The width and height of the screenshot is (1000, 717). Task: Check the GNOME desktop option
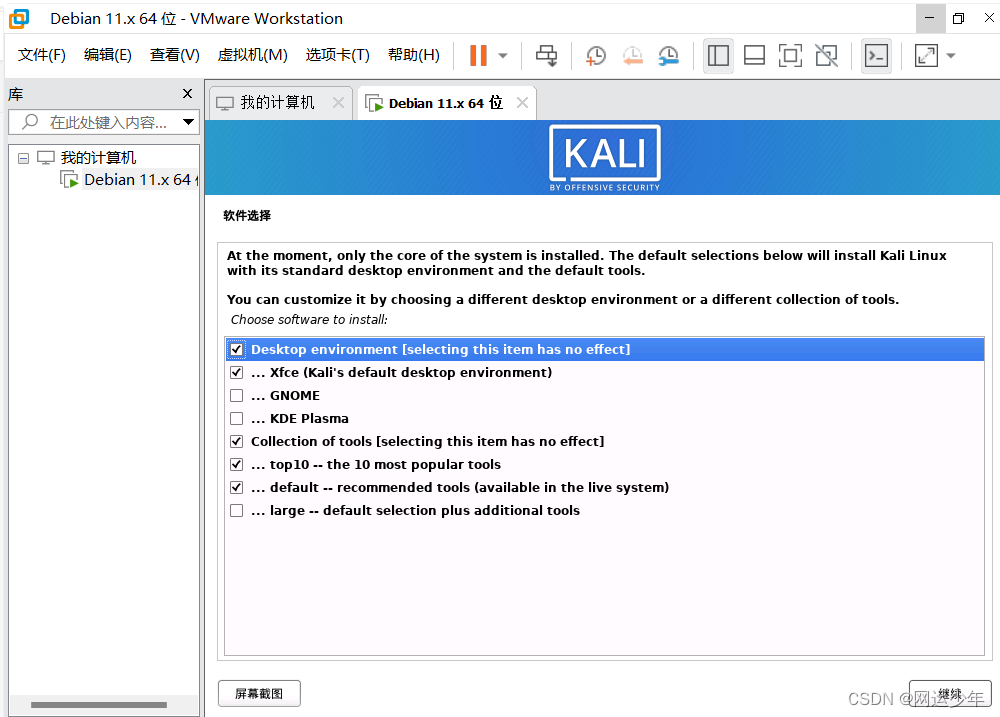coord(237,395)
